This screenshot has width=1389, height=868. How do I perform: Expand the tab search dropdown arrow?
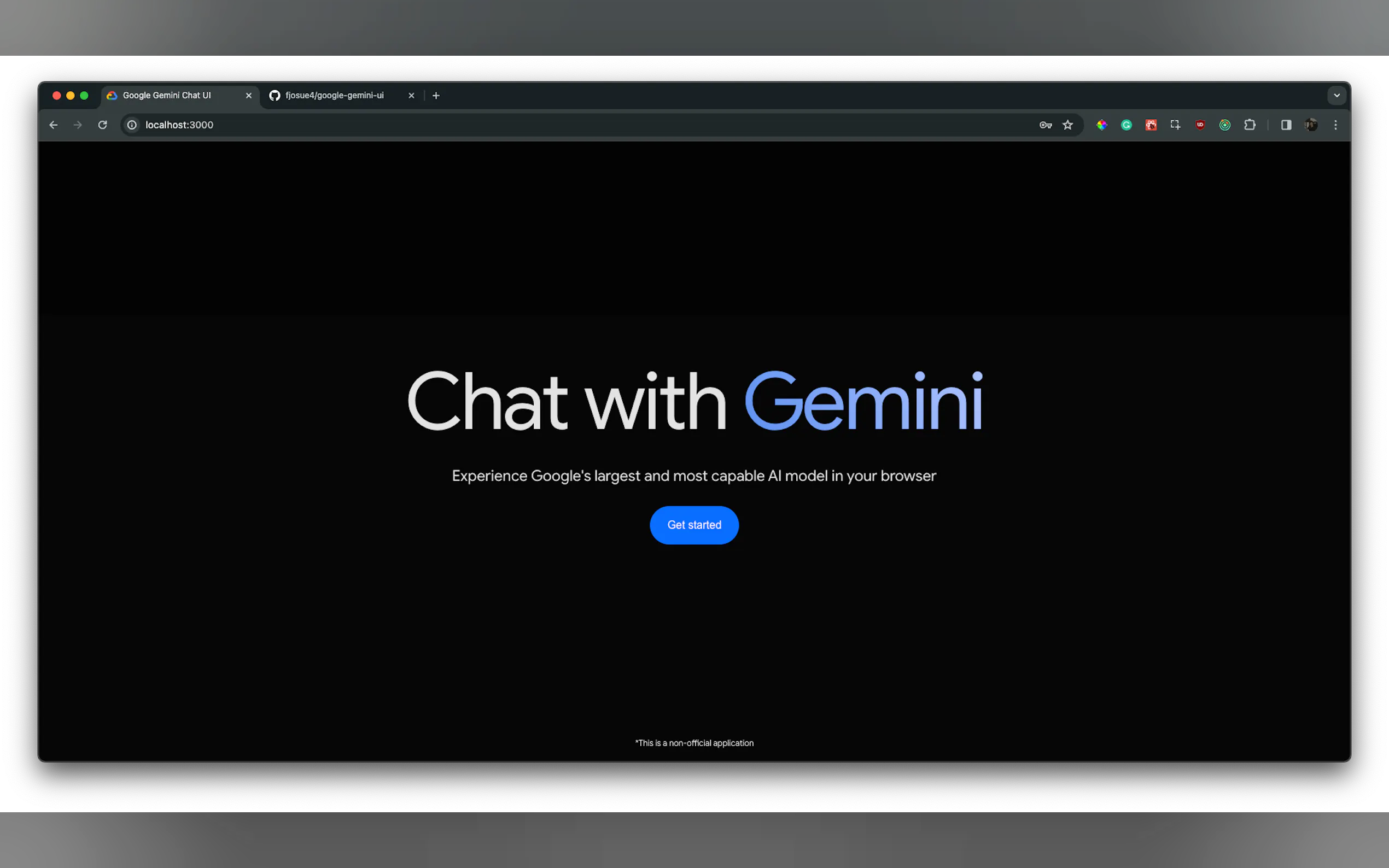coord(1337,95)
